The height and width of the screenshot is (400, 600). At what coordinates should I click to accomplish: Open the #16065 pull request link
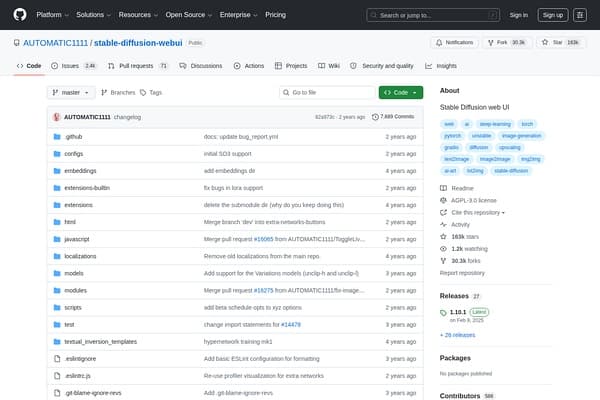tap(263, 239)
